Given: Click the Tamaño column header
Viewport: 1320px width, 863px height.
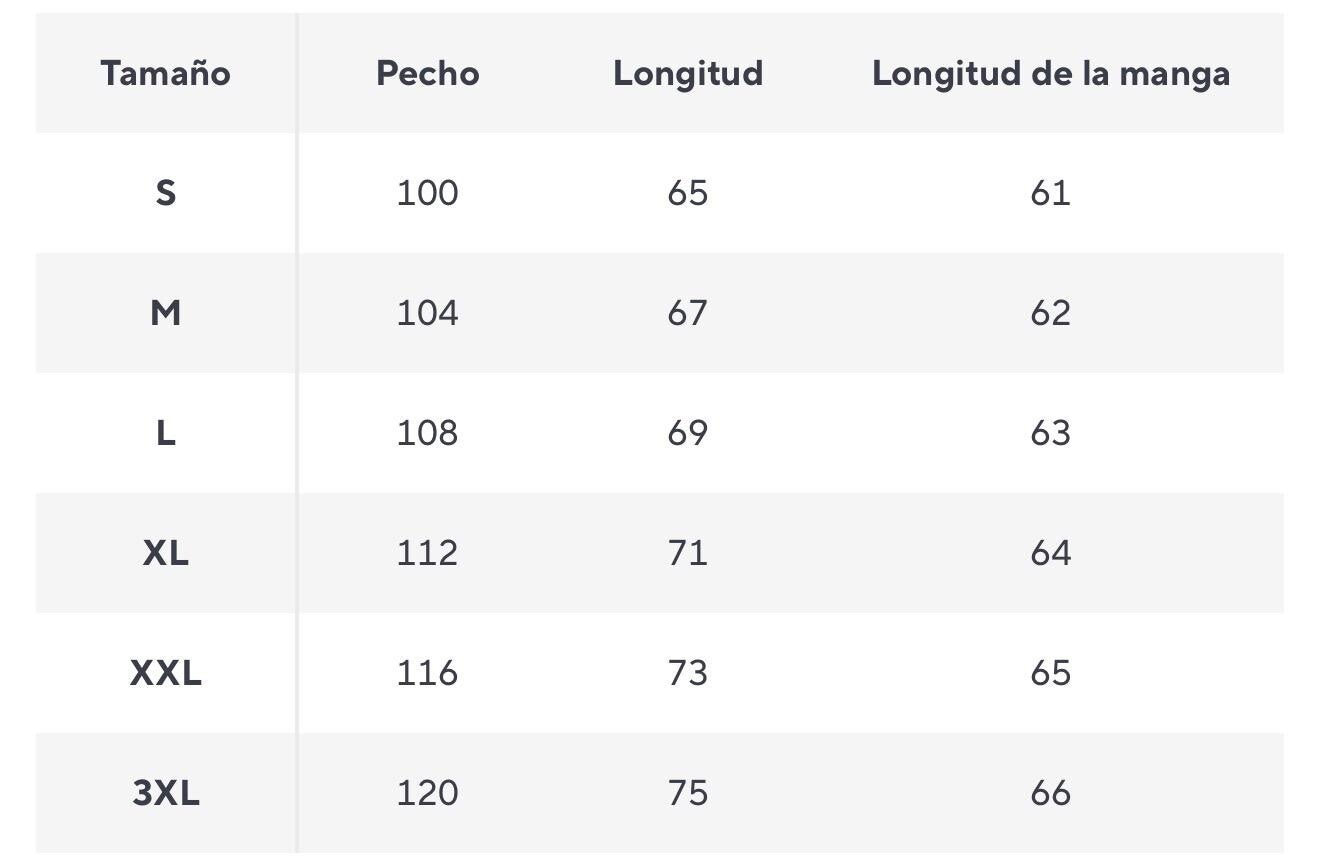Looking at the screenshot, I should pyautogui.click(x=165, y=73).
